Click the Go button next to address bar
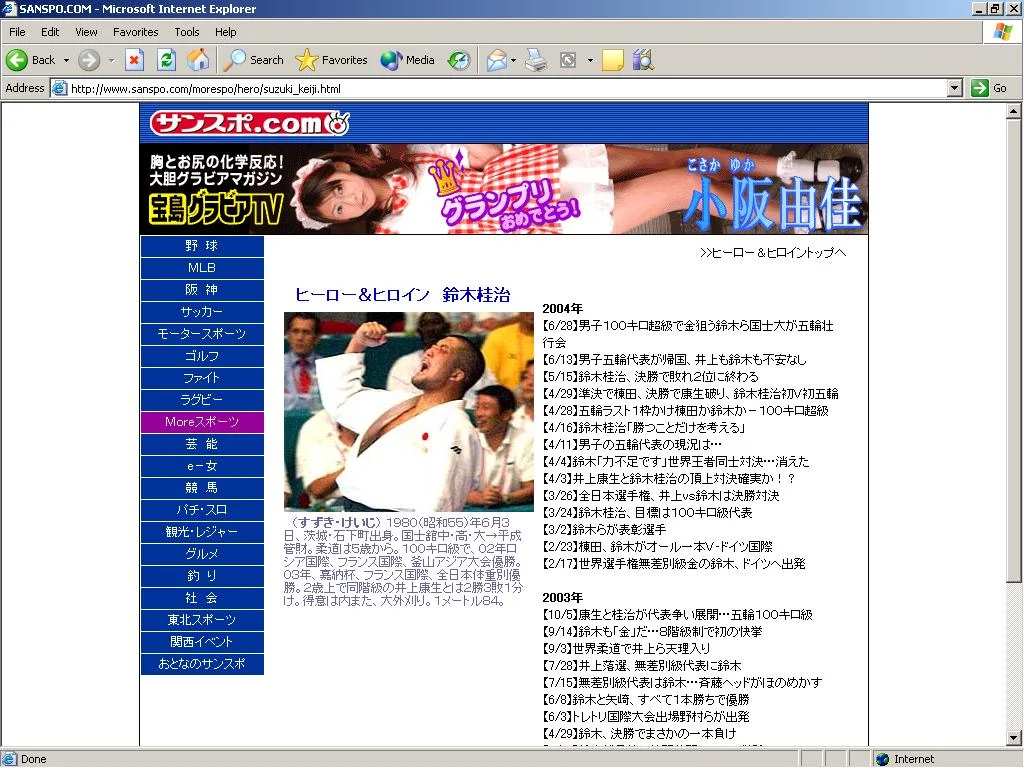 990,88
